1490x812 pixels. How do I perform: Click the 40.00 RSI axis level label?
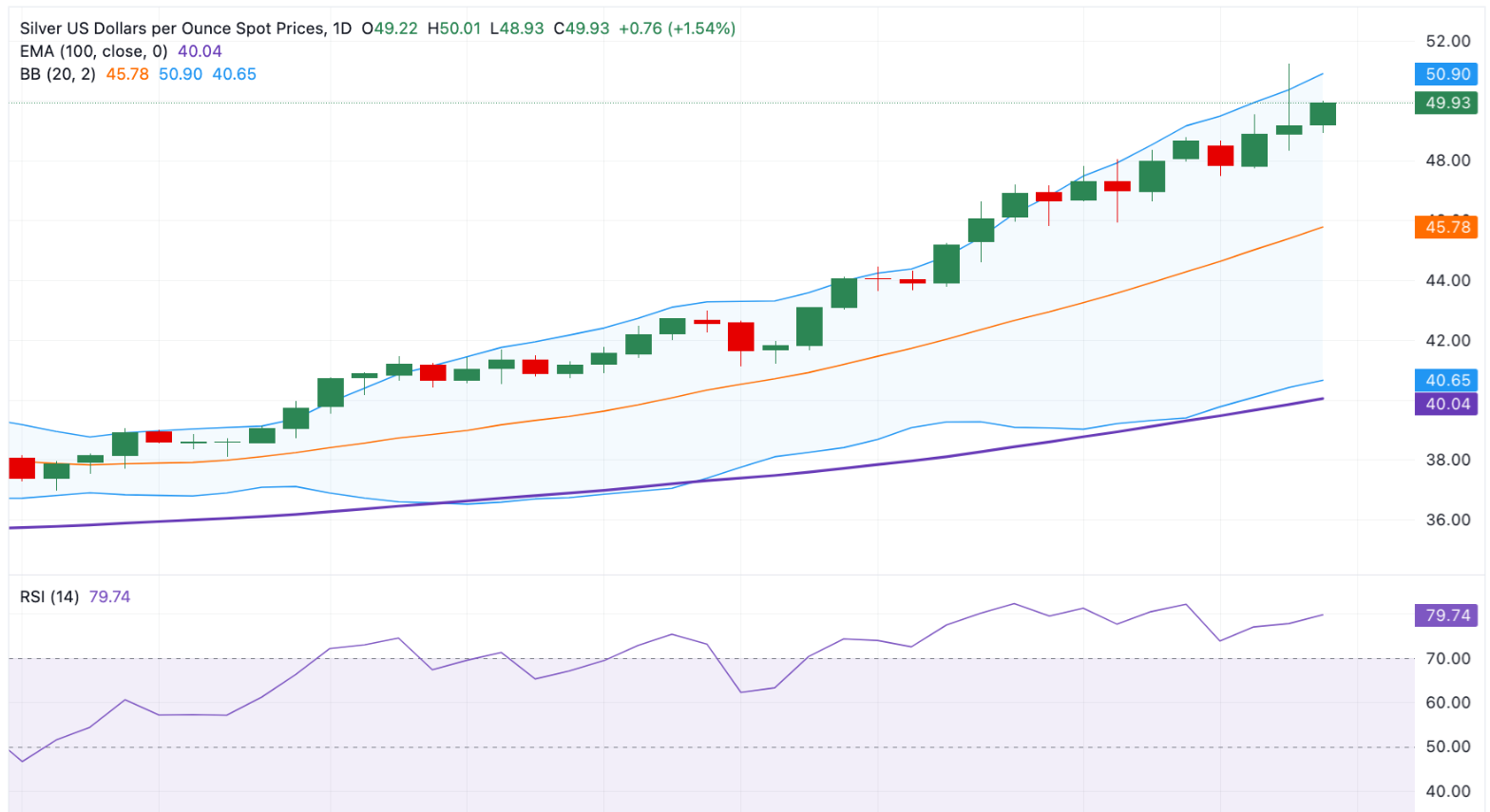point(1447,791)
